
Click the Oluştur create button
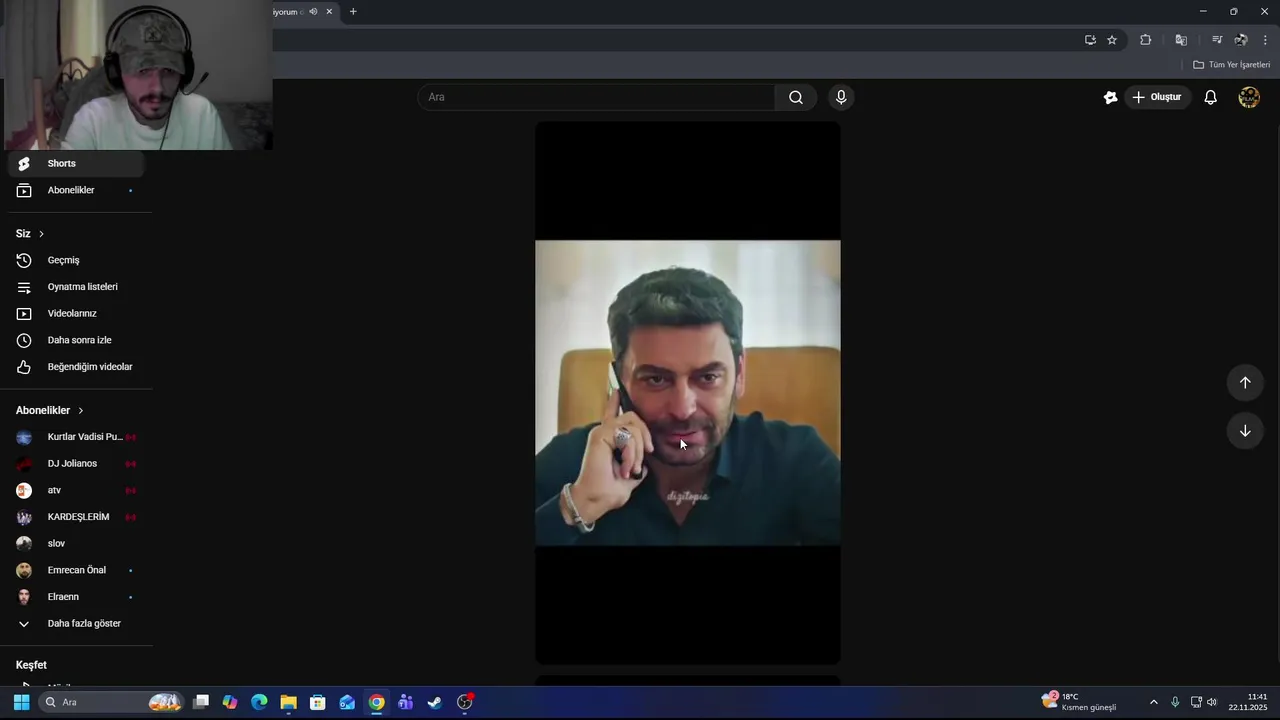[x=1157, y=97]
